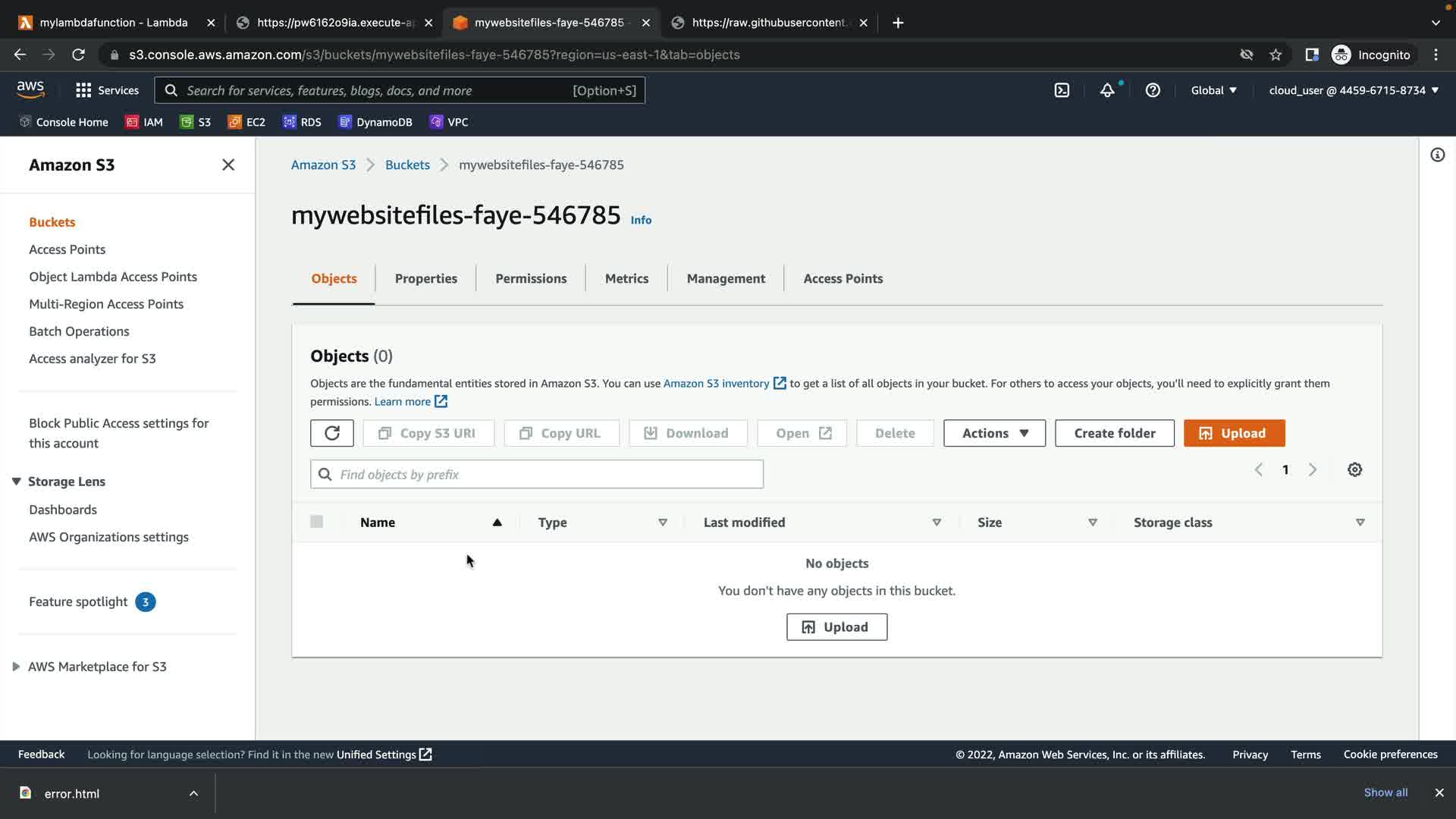Click DynamoDB shortcut in favorites bar
This screenshot has width=1456, height=819.
pyautogui.click(x=375, y=122)
